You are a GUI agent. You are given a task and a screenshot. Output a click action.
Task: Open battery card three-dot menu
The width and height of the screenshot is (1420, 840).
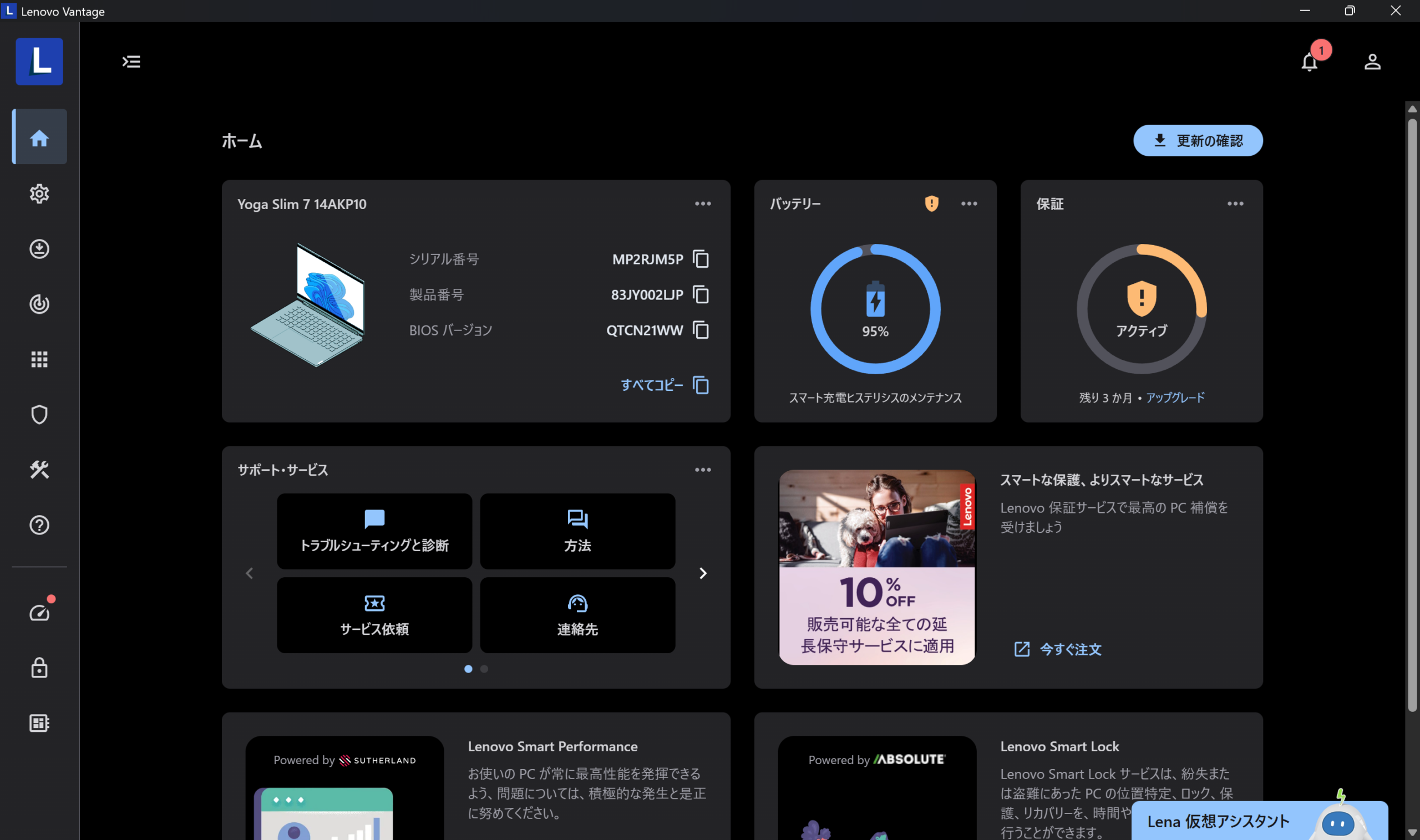tap(968, 204)
